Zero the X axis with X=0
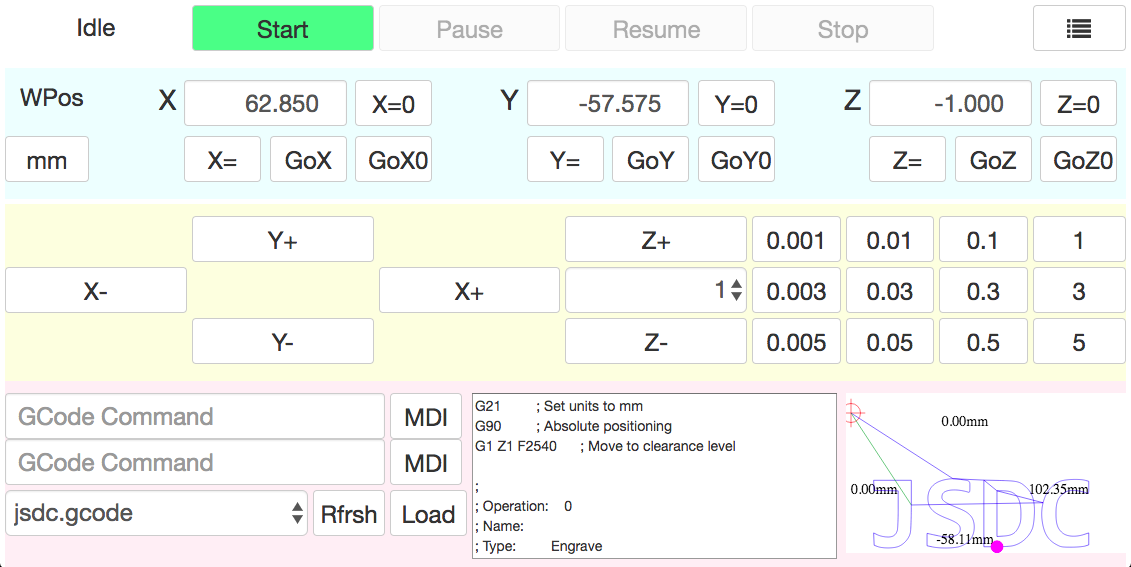1131x567 pixels. (x=393, y=104)
